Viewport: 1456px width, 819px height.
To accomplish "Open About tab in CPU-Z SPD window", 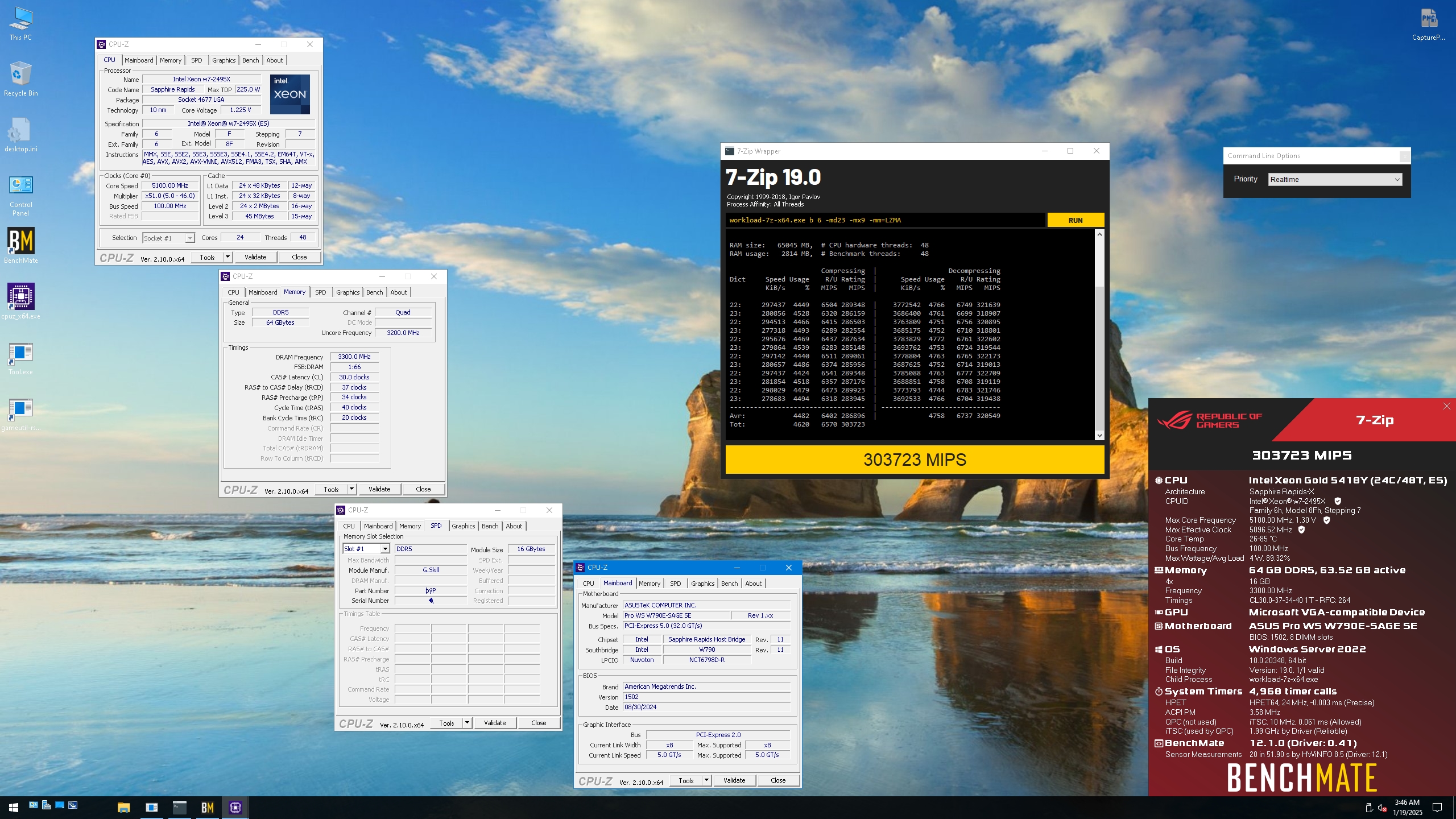I will (514, 526).
